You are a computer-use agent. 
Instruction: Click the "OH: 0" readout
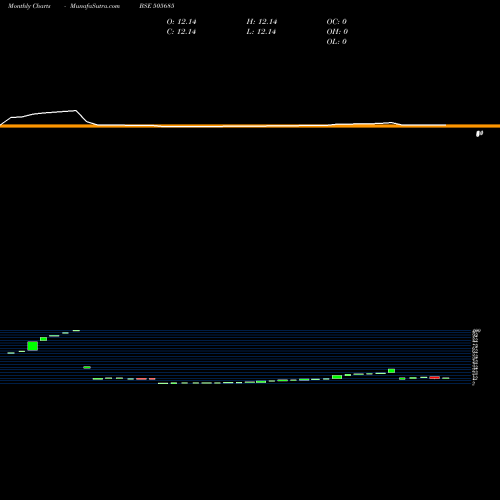click(x=337, y=32)
